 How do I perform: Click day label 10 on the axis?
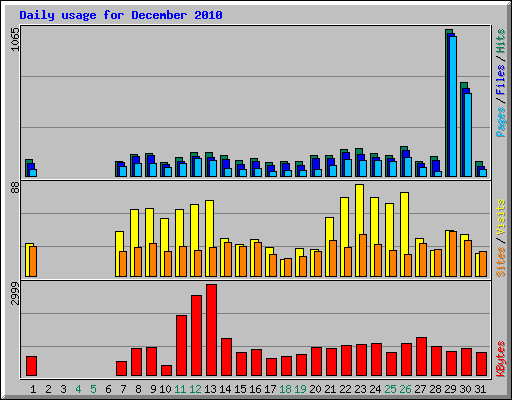[165, 389]
